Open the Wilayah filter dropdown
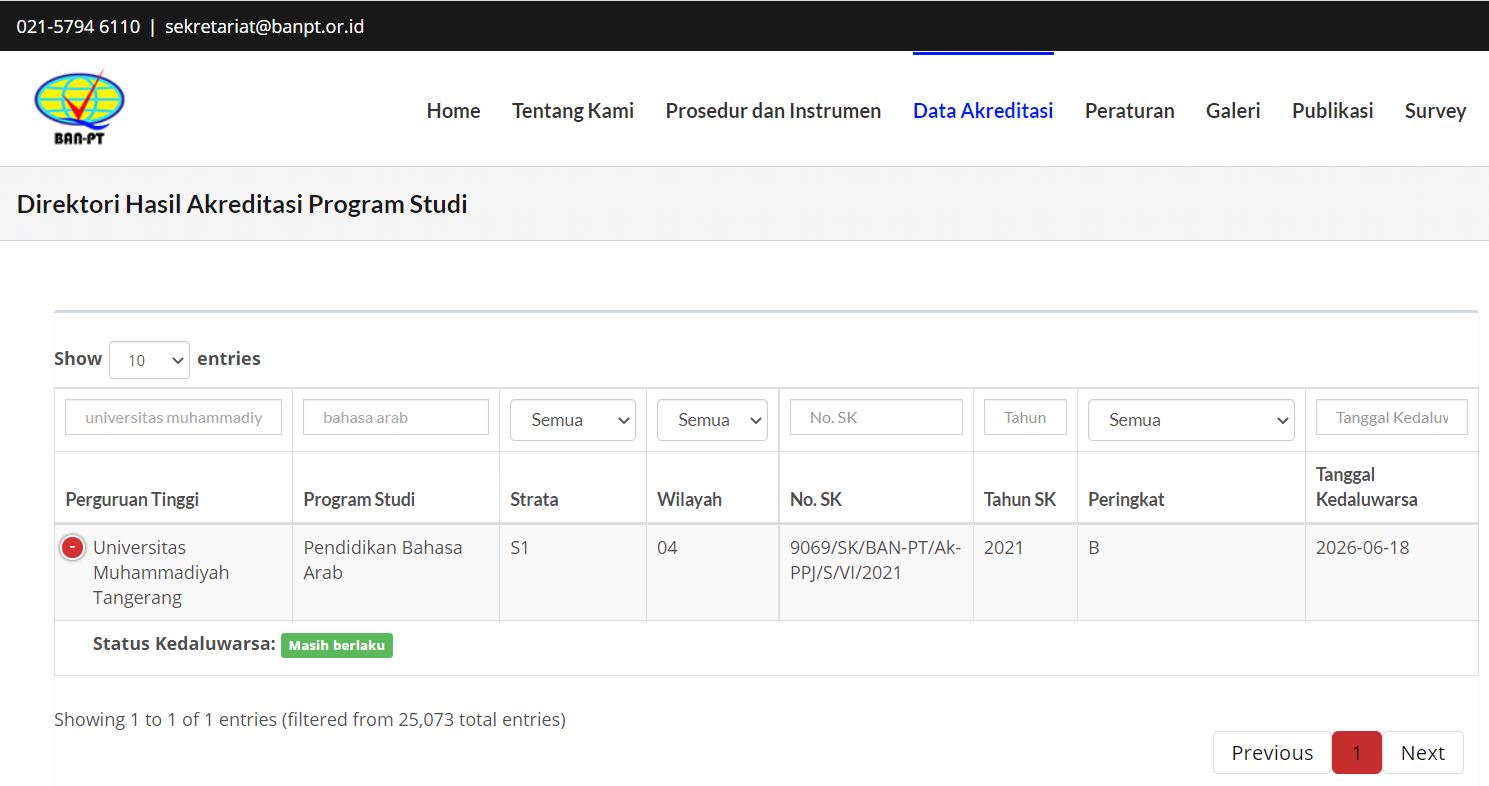Viewport: 1489px width, 786px height. (x=711, y=420)
